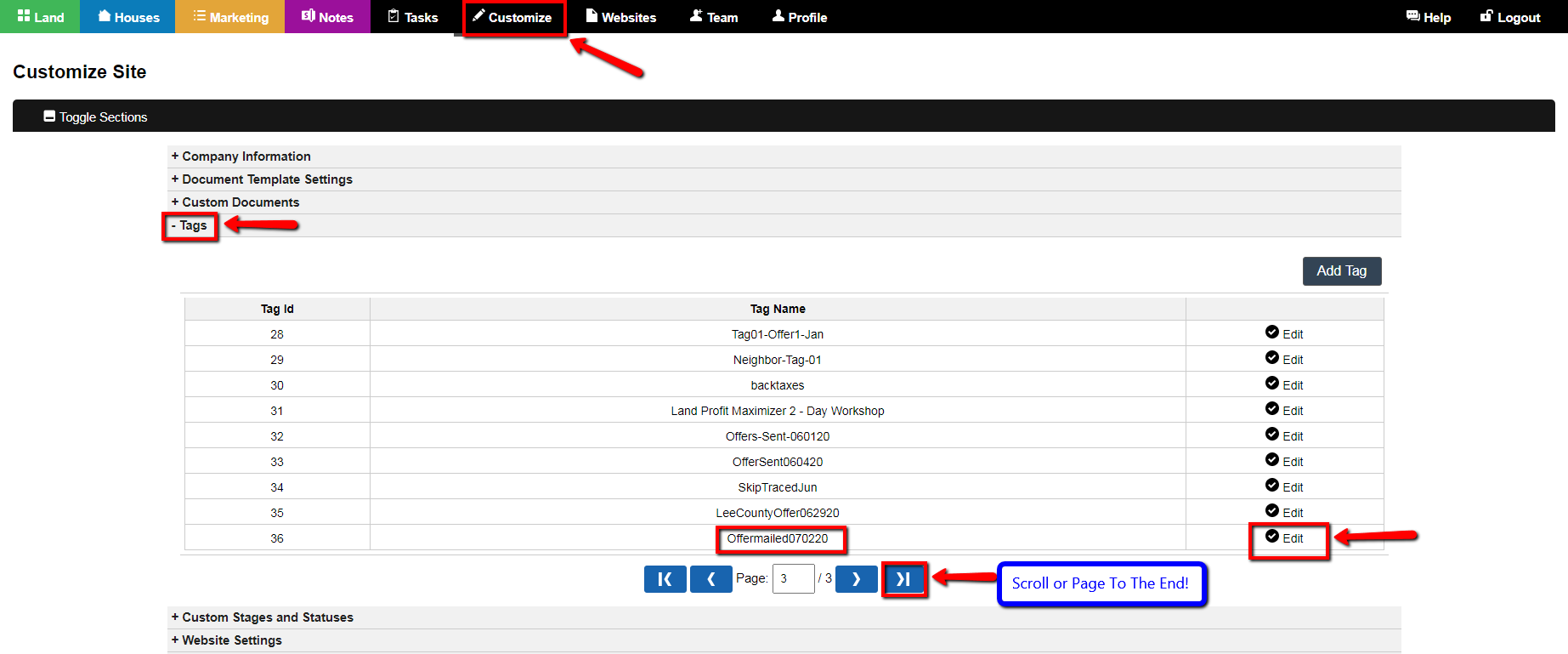
Task: Select the tag name Offermailed070220
Action: [778, 538]
